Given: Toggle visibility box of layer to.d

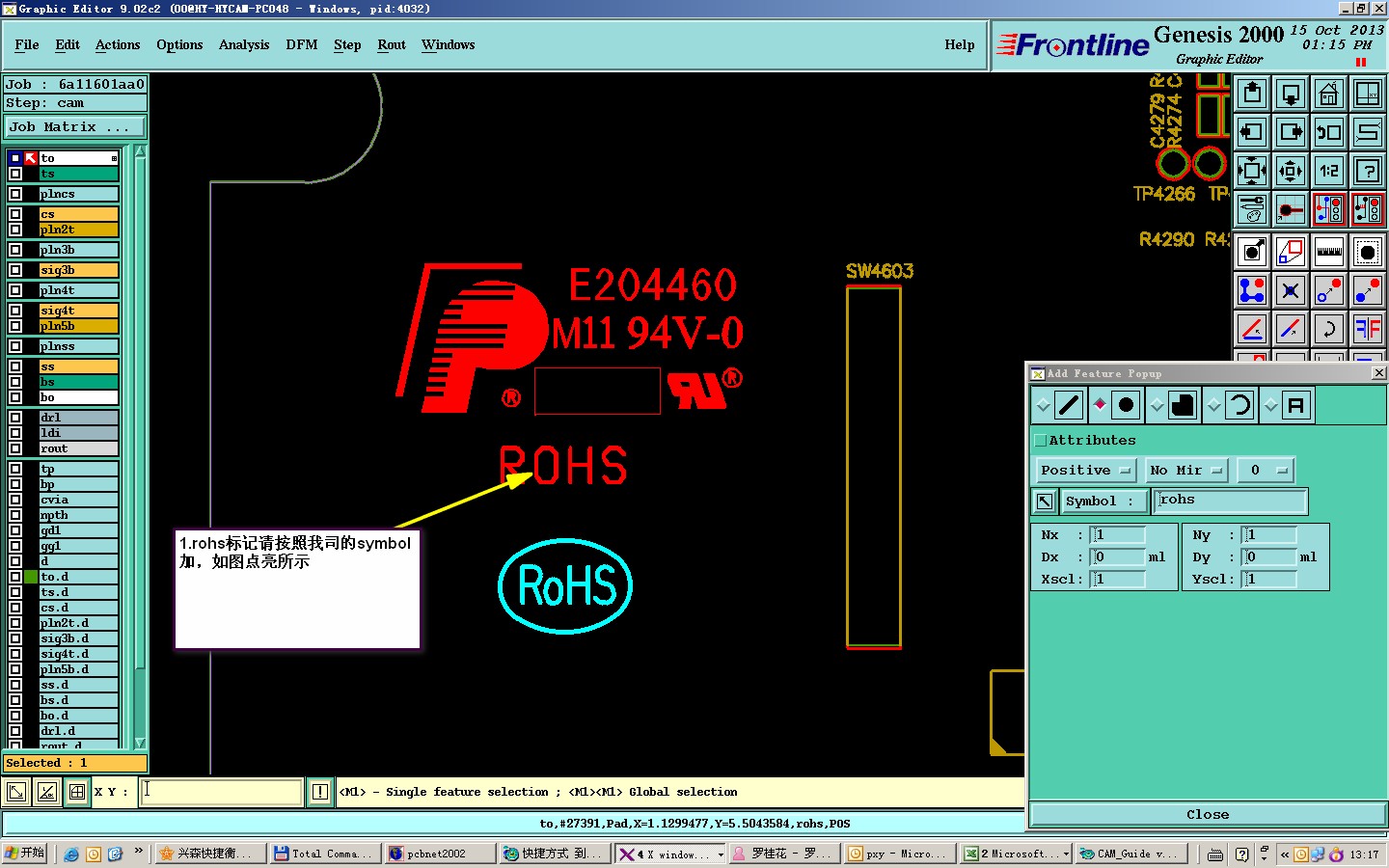Looking at the screenshot, I should point(15,577).
